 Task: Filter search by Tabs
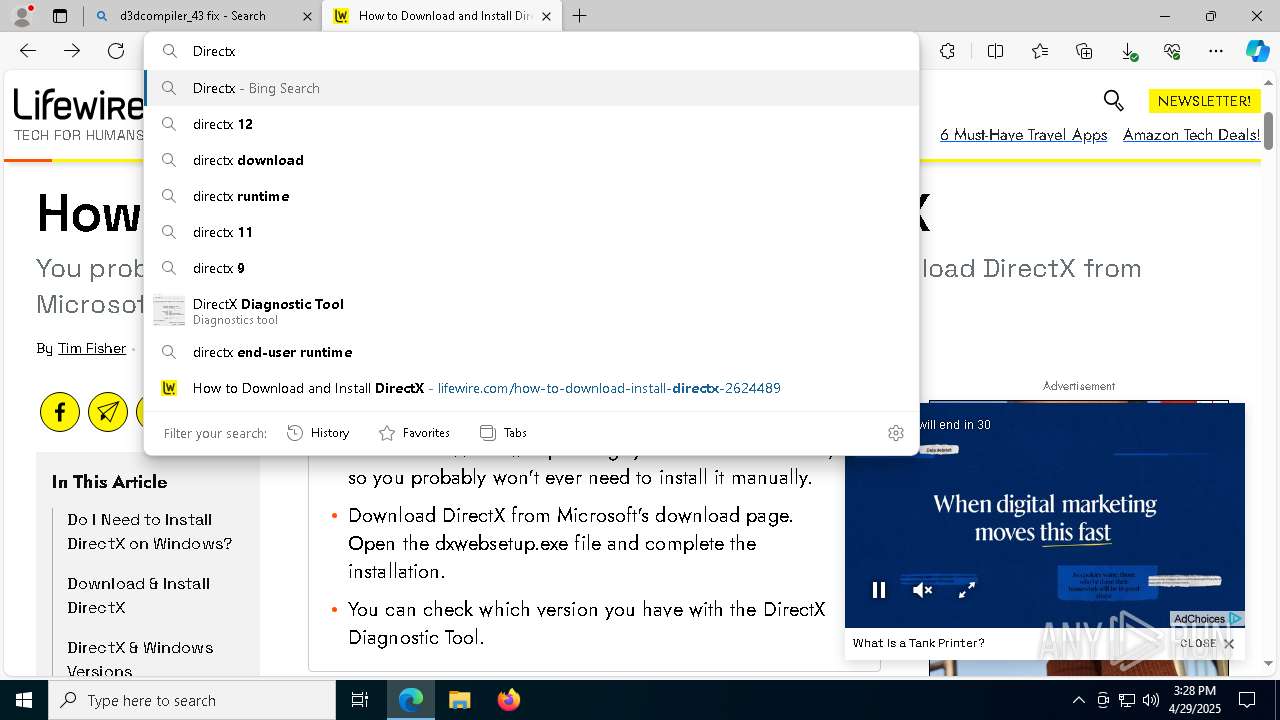tap(503, 433)
